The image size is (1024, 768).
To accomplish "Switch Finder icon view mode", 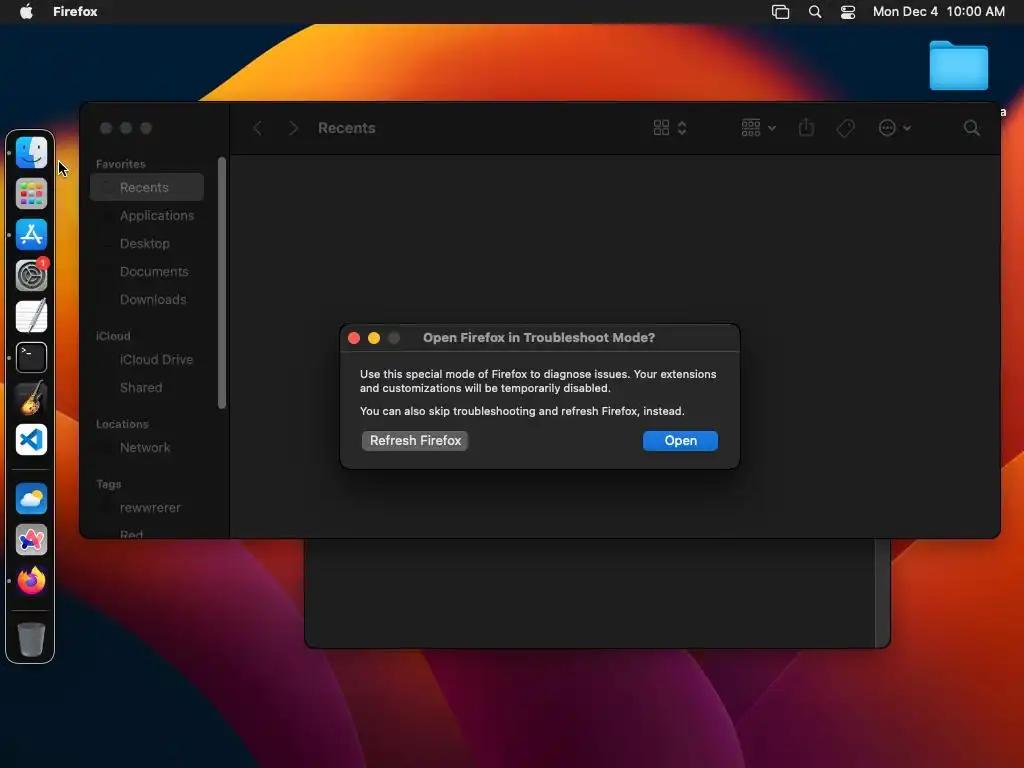I will click(x=669, y=127).
